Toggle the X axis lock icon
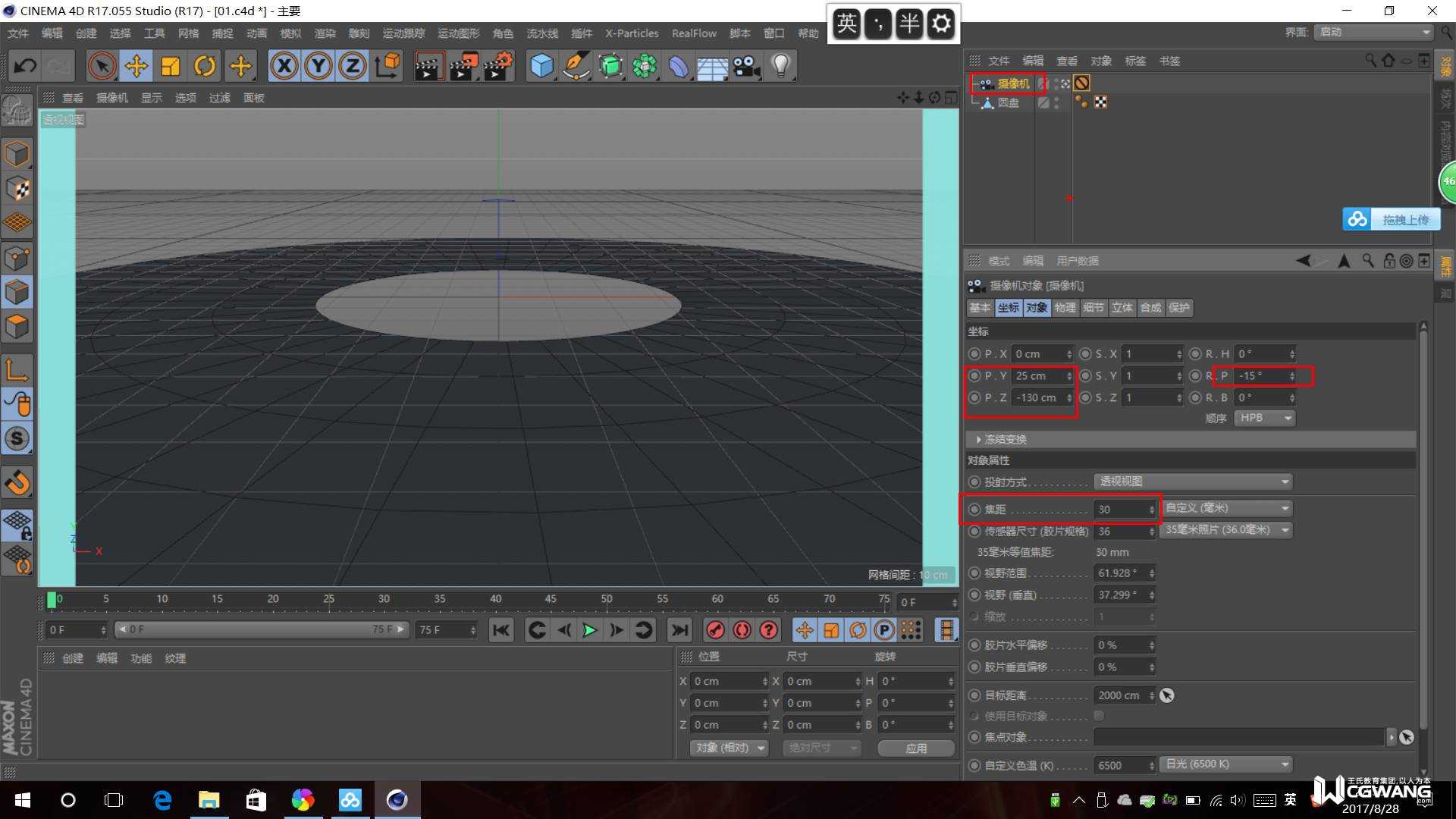Viewport: 1456px width, 819px height. pyautogui.click(x=284, y=67)
